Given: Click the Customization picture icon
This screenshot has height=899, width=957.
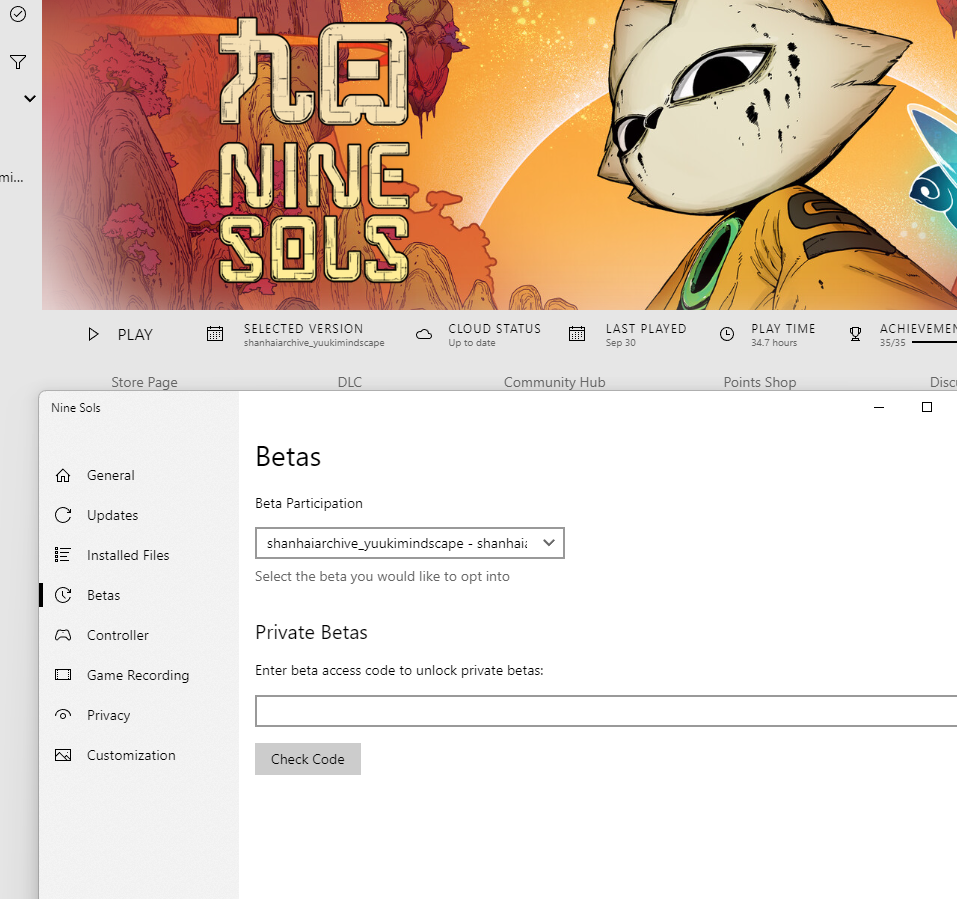Looking at the screenshot, I should click(x=63, y=755).
